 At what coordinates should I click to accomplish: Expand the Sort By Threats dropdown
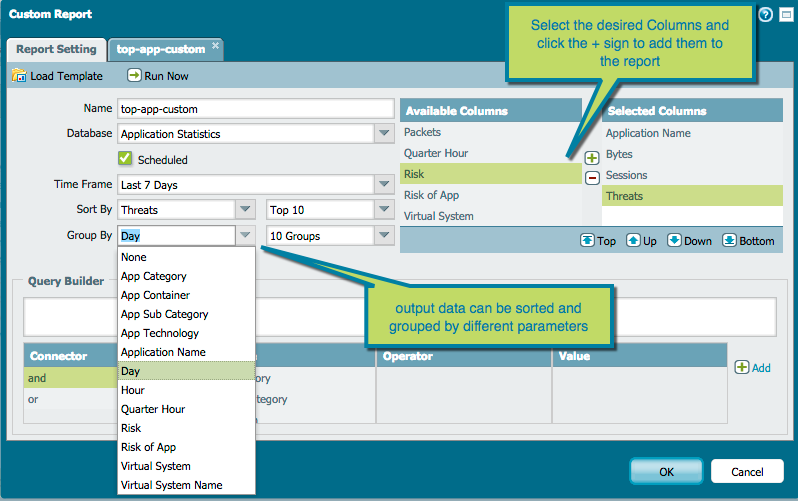[245, 209]
